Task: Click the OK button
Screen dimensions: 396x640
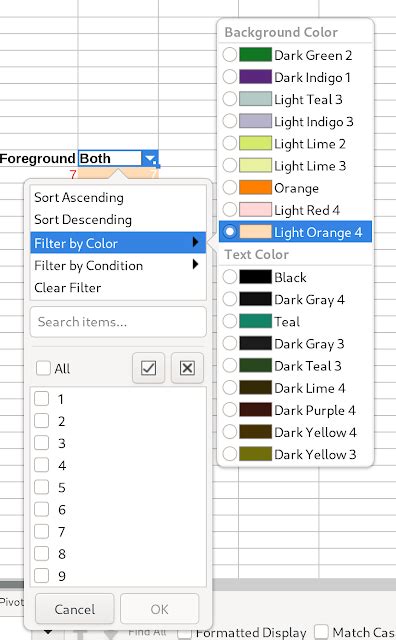Action: (x=159, y=609)
